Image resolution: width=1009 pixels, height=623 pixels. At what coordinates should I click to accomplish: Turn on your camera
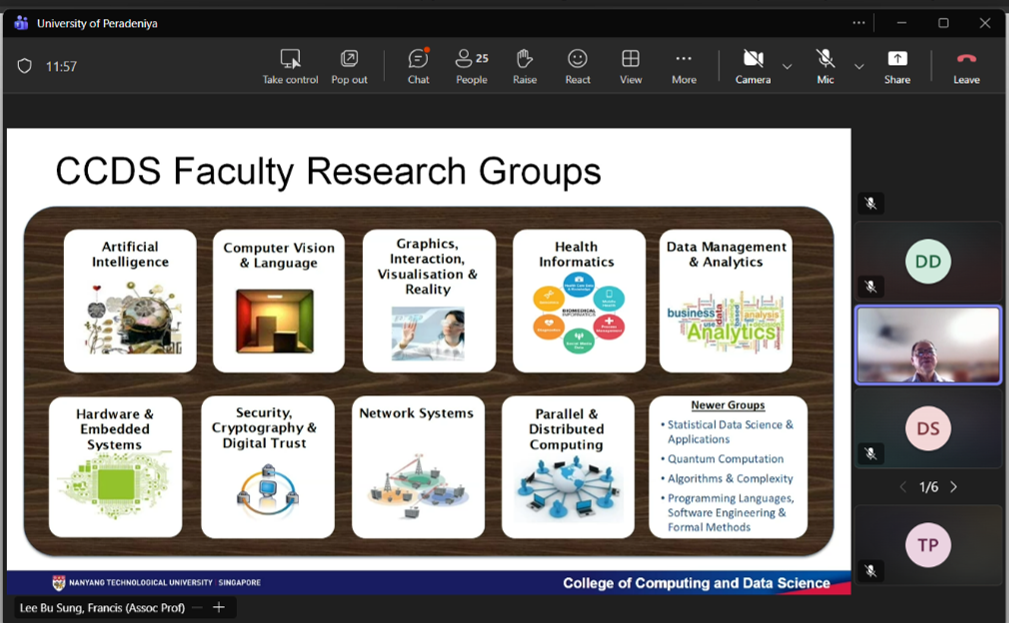point(752,65)
